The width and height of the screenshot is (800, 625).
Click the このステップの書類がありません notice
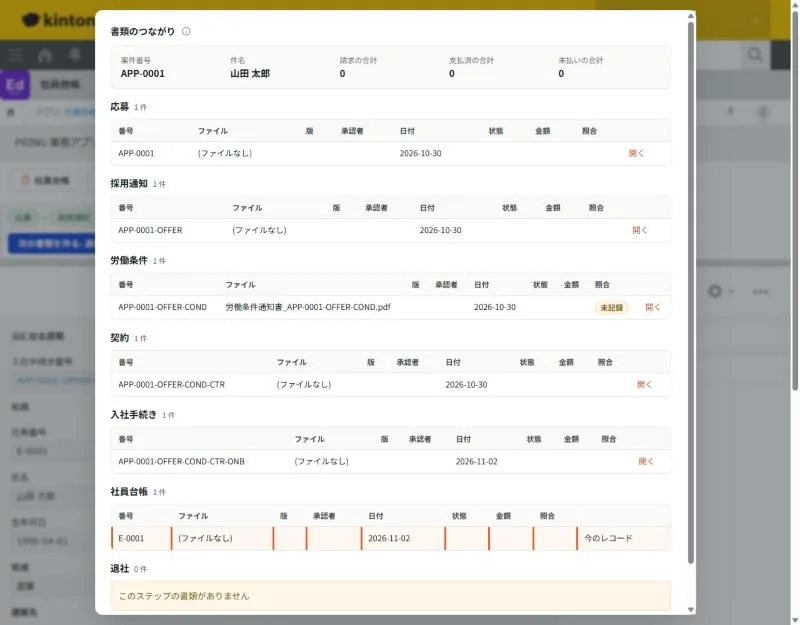click(x=390, y=596)
